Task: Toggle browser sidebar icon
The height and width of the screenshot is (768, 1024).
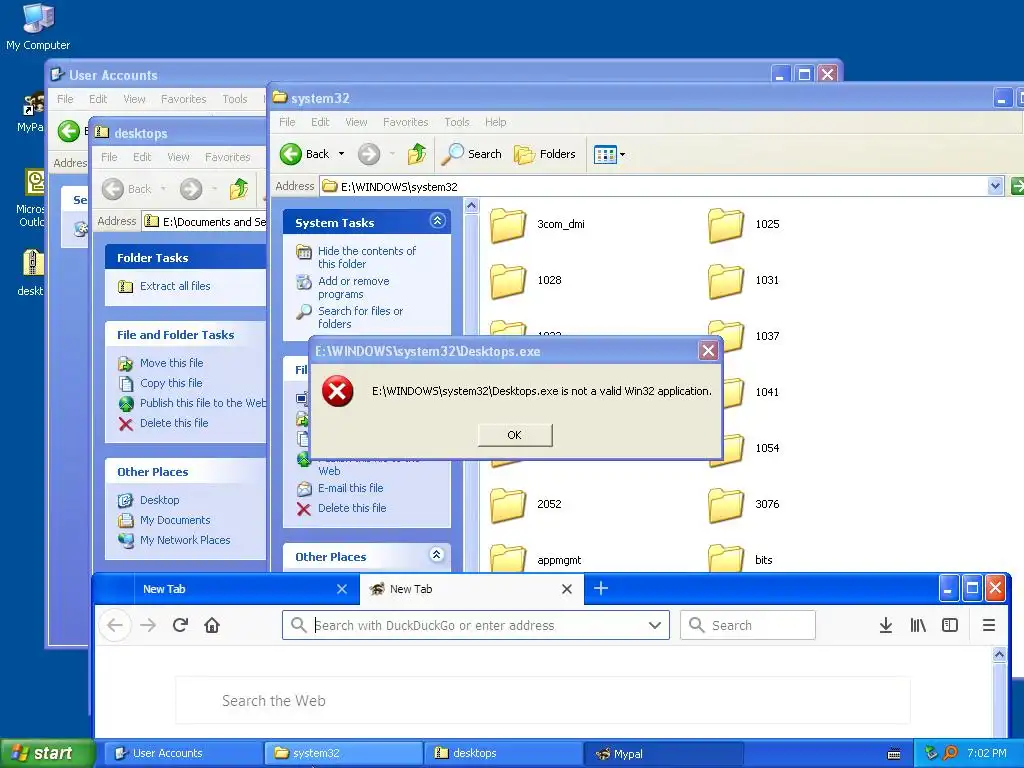Action: tap(950, 626)
